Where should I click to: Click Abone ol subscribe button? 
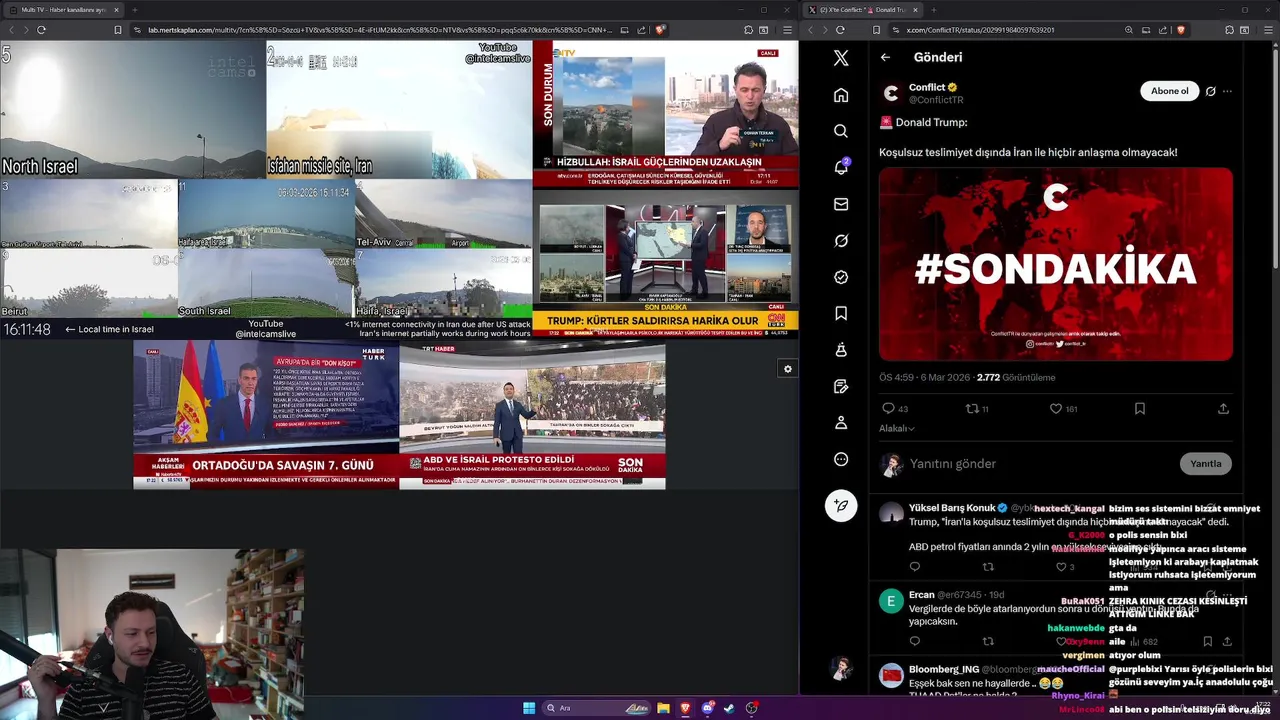tap(1169, 91)
